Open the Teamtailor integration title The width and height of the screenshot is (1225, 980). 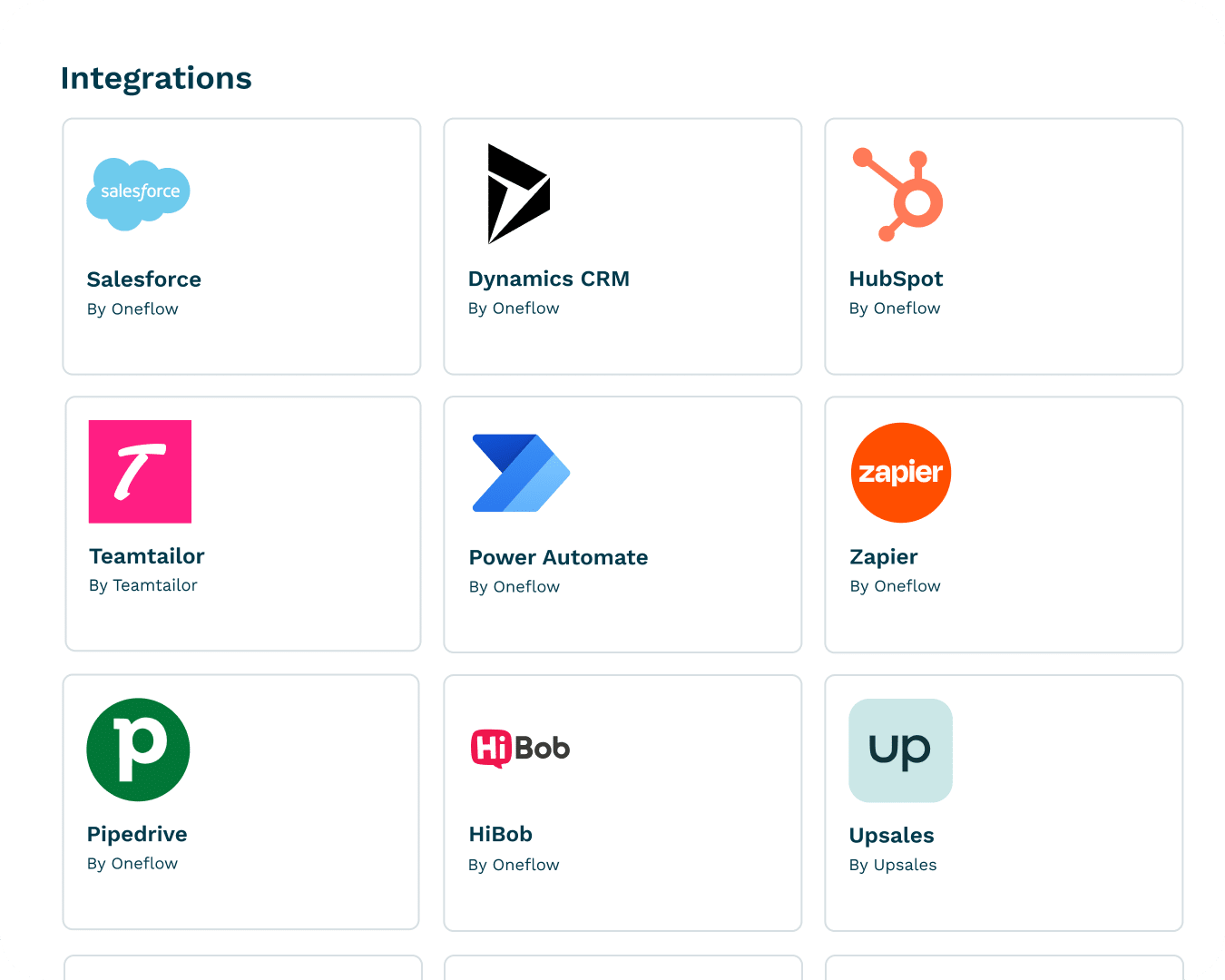click(x=147, y=556)
